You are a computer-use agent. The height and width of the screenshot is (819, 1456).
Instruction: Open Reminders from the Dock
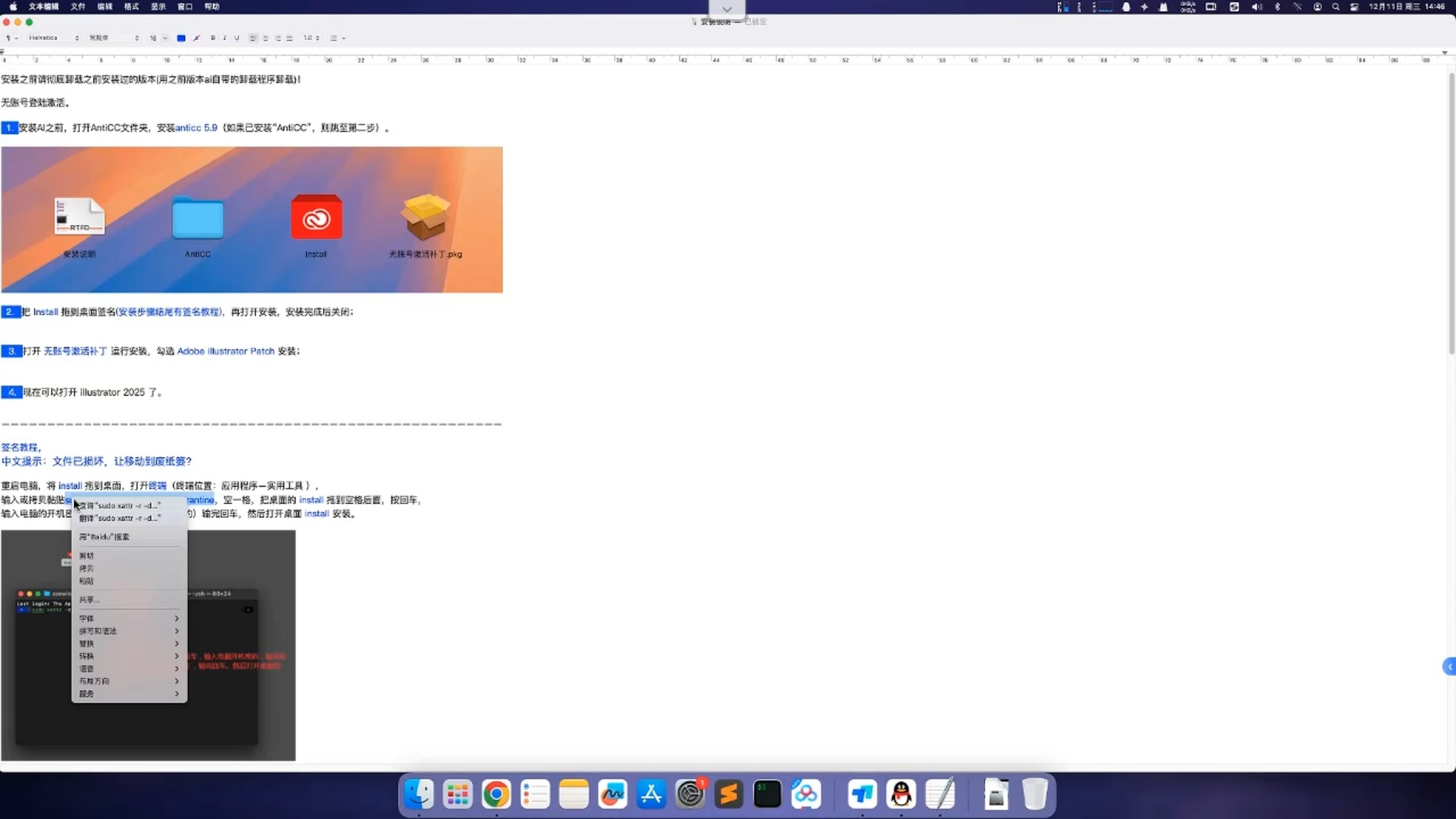coord(535,794)
